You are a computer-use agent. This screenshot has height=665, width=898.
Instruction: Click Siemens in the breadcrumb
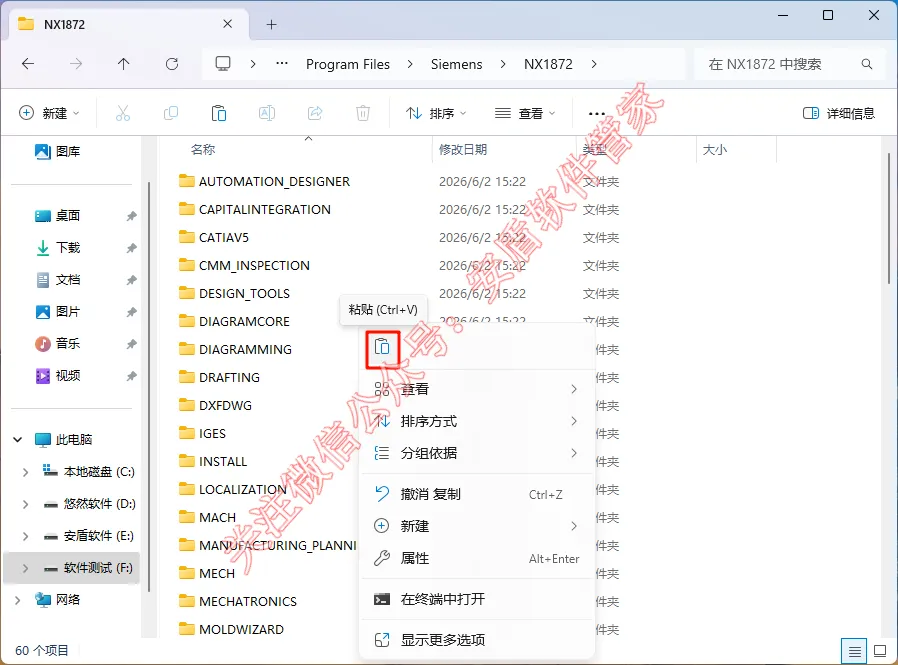coord(456,64)
